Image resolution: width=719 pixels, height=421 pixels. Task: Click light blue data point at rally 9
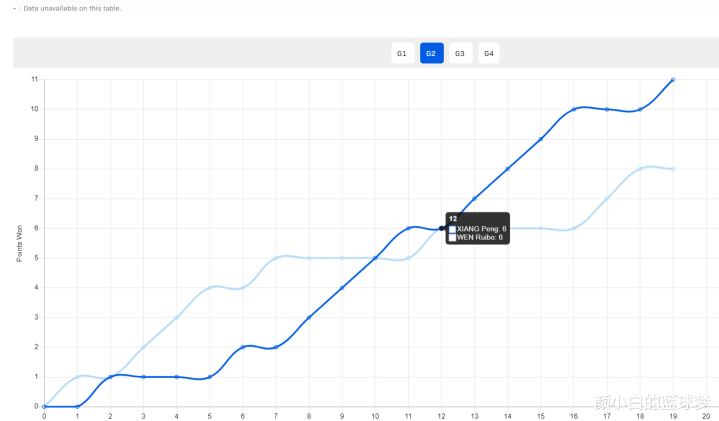pyautogui.click(x=342, y=258)
